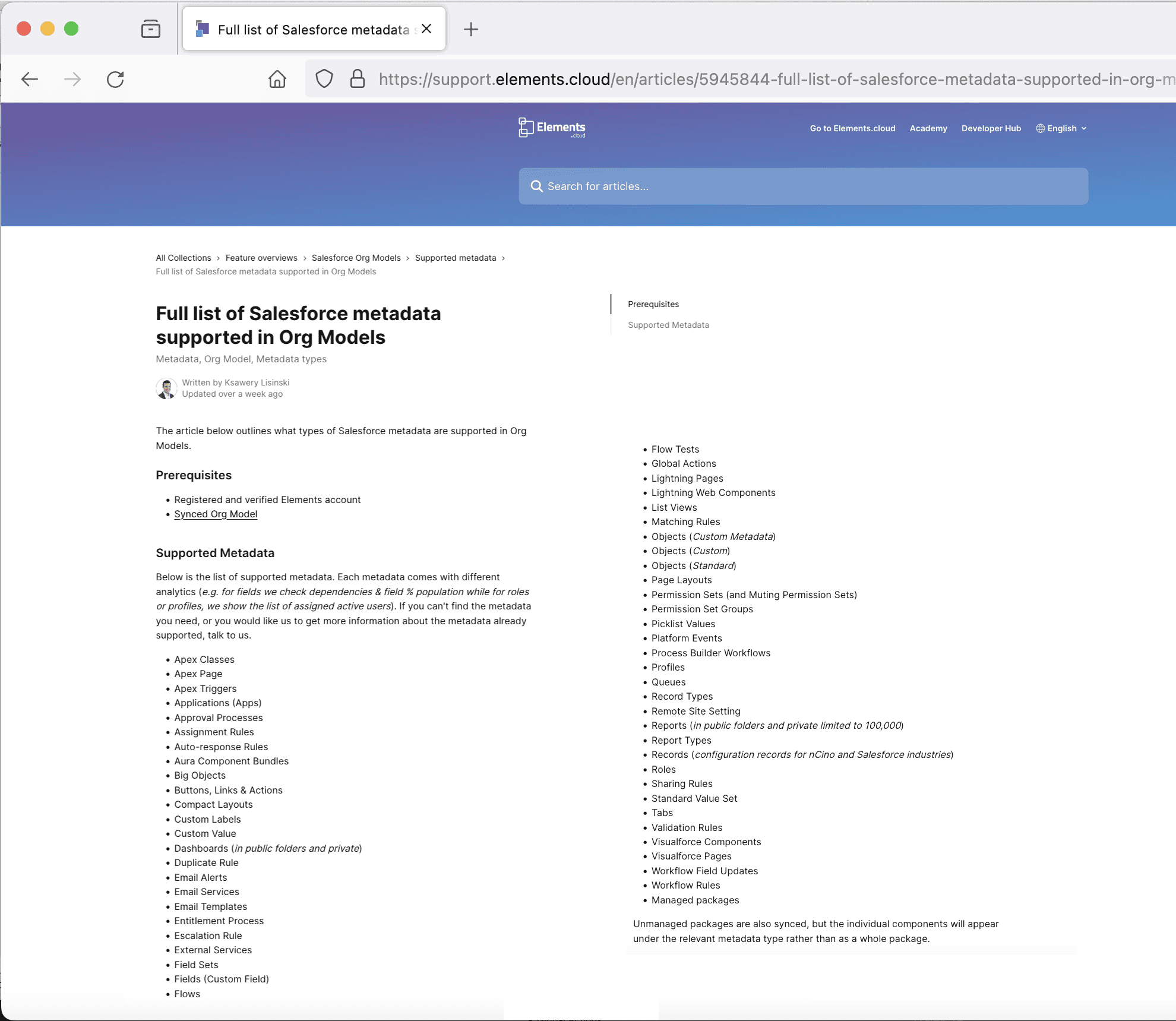1176x1021 pixels.
Task: Click the 'Permission Set Groups' list item
Action: pos(702,609)
